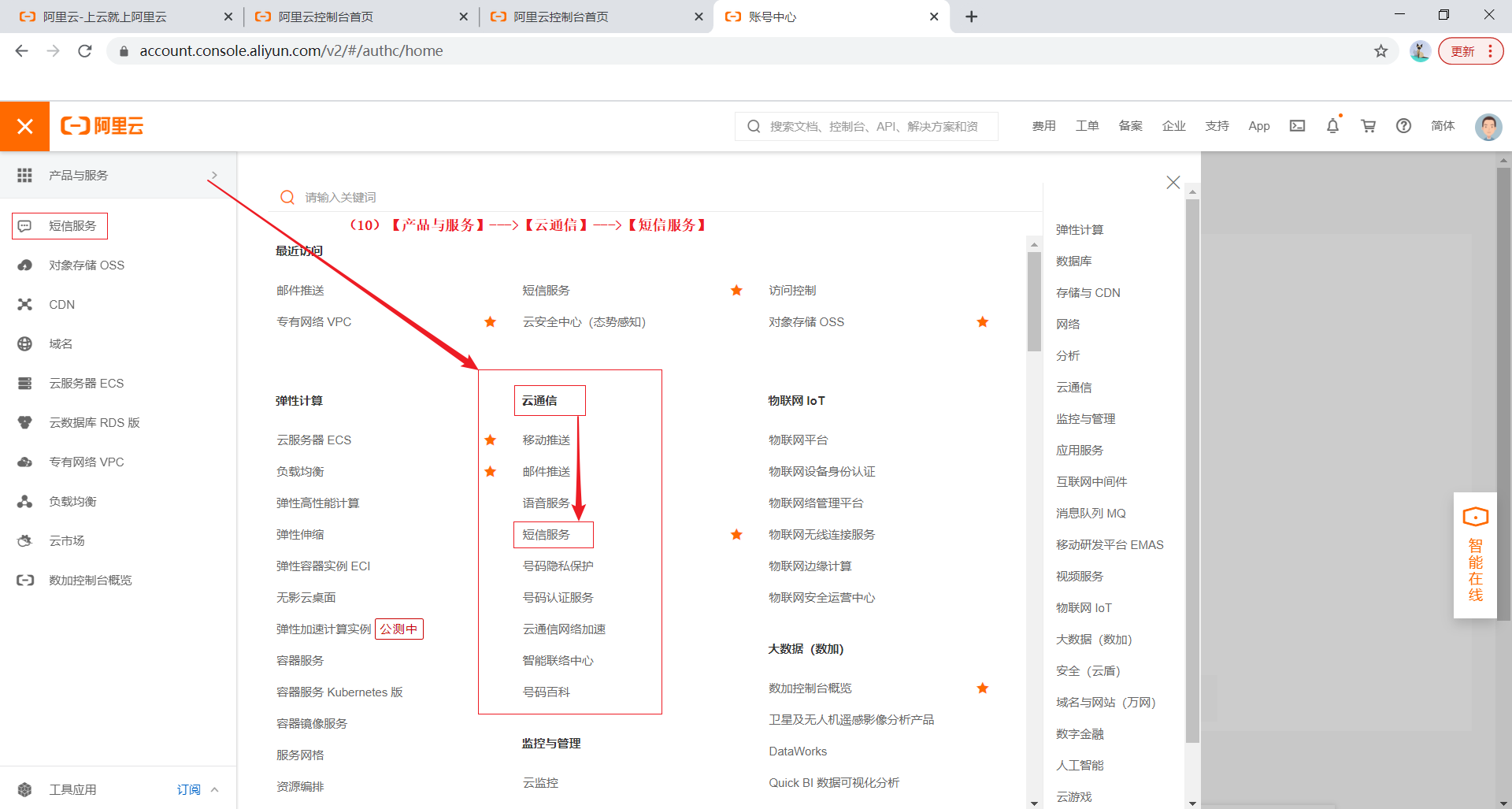Open 备案 in top navigation
This screenshot has width=1512, height=809.
(1130, 126)
